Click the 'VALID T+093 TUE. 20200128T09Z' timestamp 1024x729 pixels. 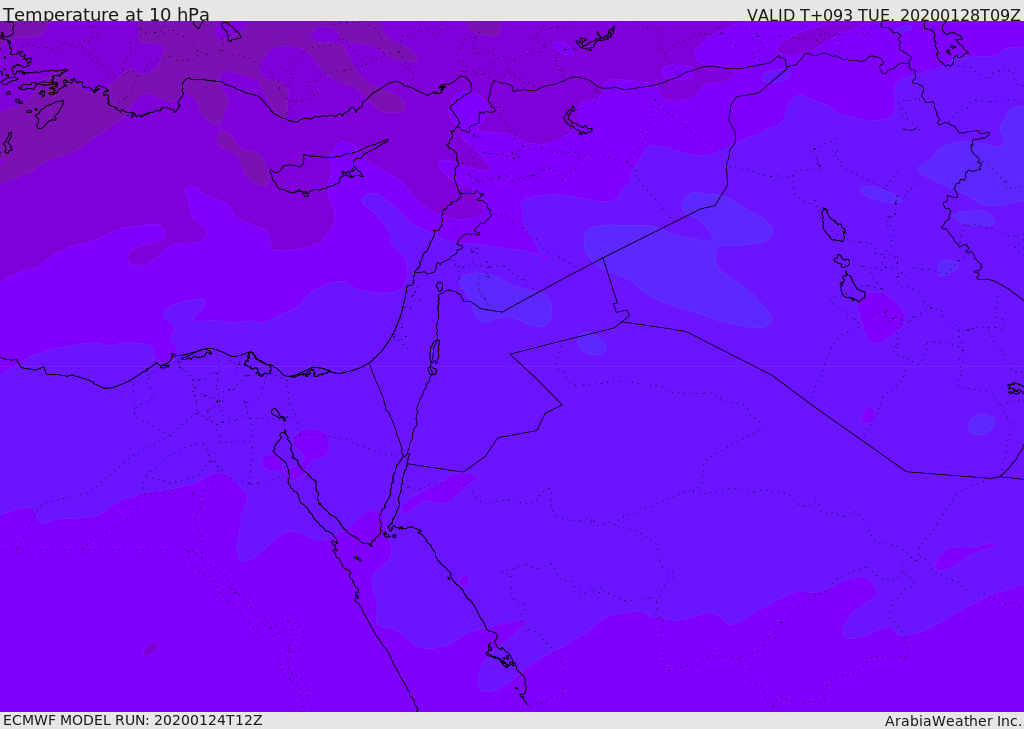884,15
